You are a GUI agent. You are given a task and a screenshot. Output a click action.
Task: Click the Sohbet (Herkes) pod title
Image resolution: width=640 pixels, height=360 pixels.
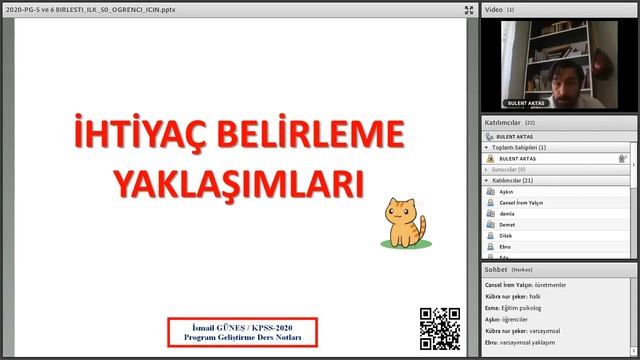(509, 270)
